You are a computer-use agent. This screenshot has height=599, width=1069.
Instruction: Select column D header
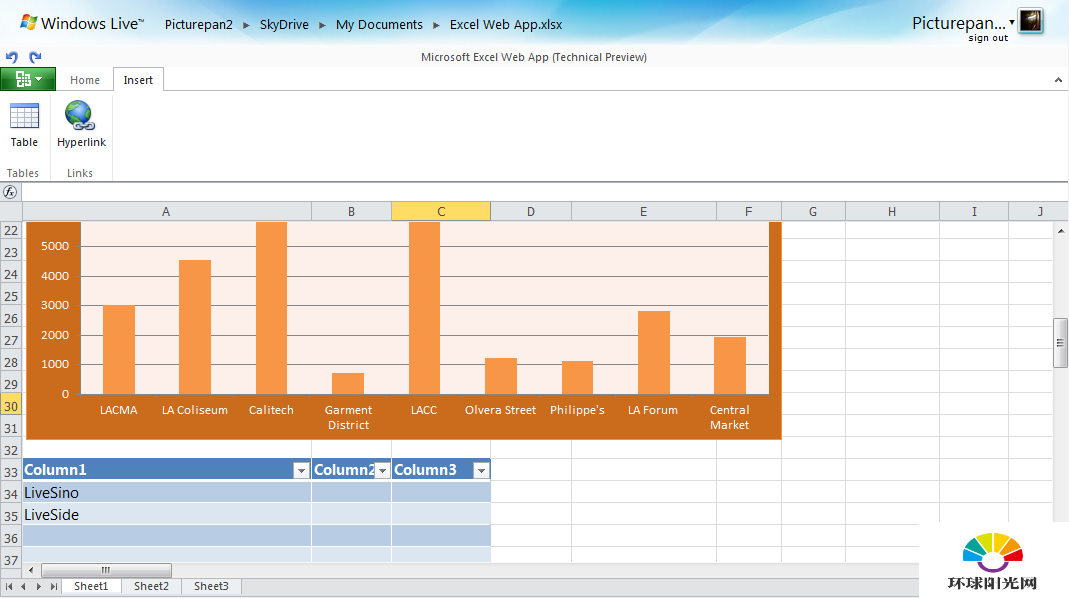531,212
